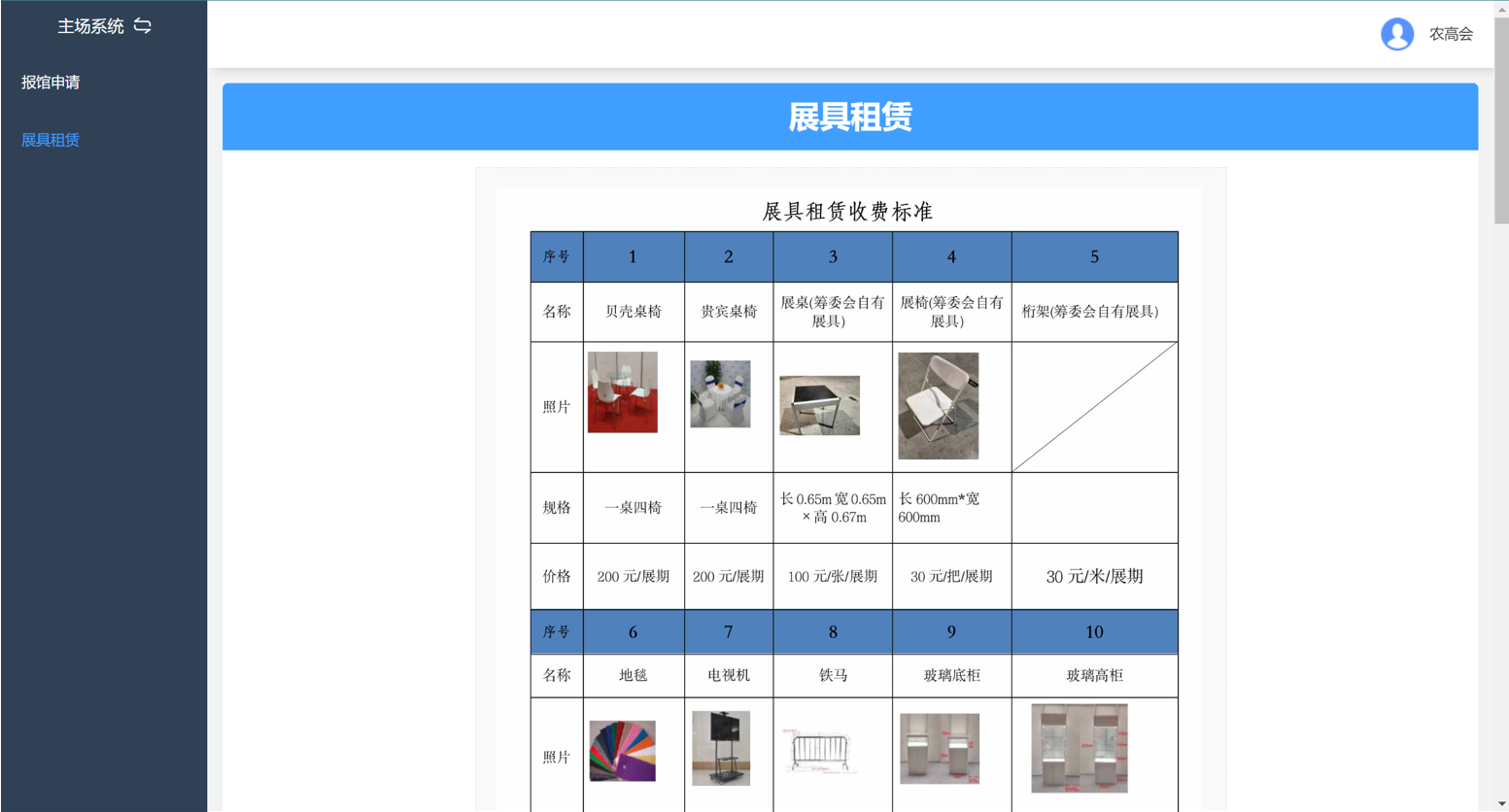Image resolution: width=1509 pixels, height=812 pixels.
Task: Click the 展椅 folding chair photo
Action: click(x=938, y=406)
